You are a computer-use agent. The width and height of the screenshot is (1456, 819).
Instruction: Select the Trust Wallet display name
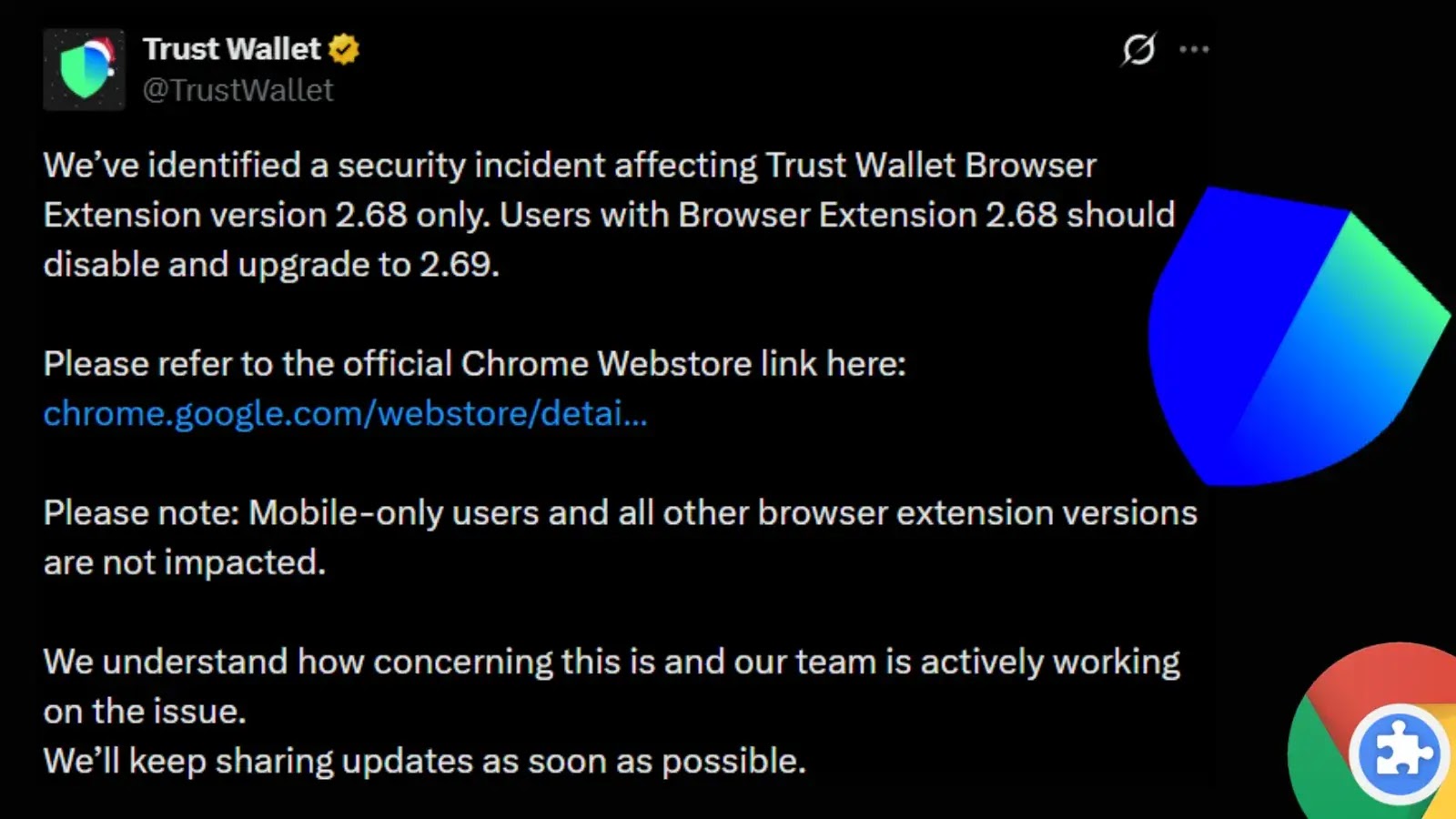click(x=233, y=49)
